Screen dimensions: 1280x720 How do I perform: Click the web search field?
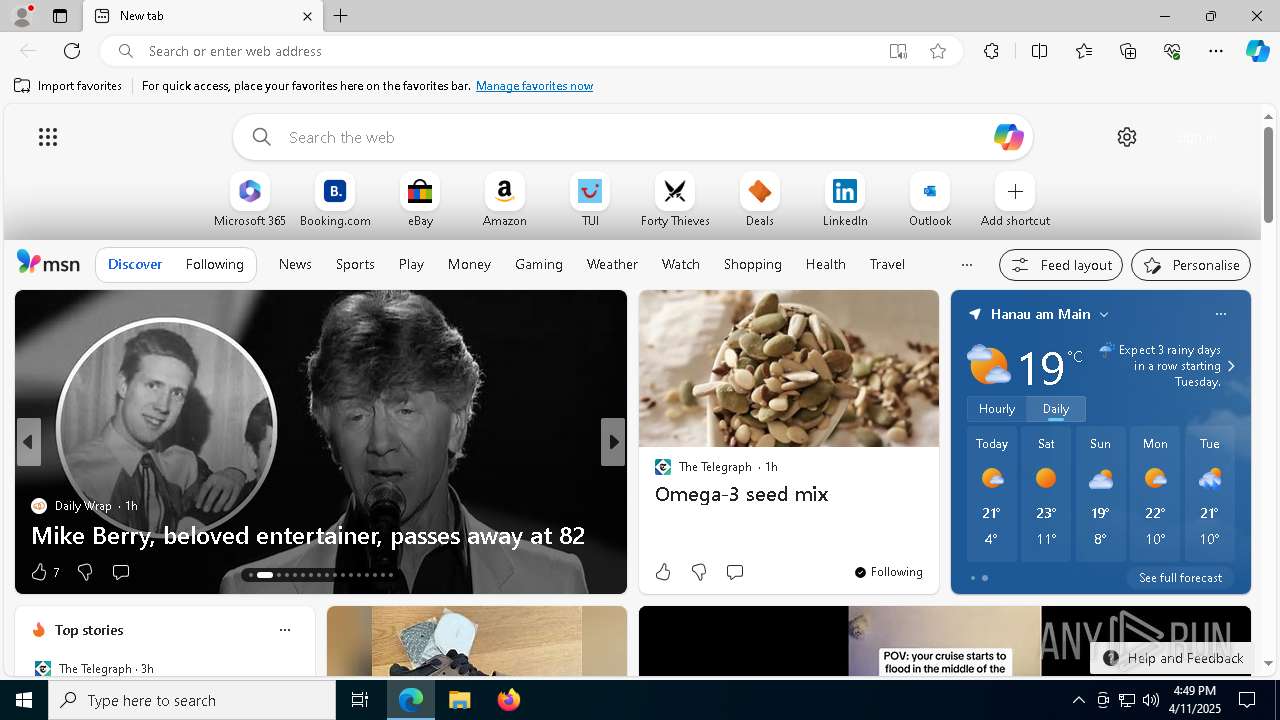click(x=633, y=137)
